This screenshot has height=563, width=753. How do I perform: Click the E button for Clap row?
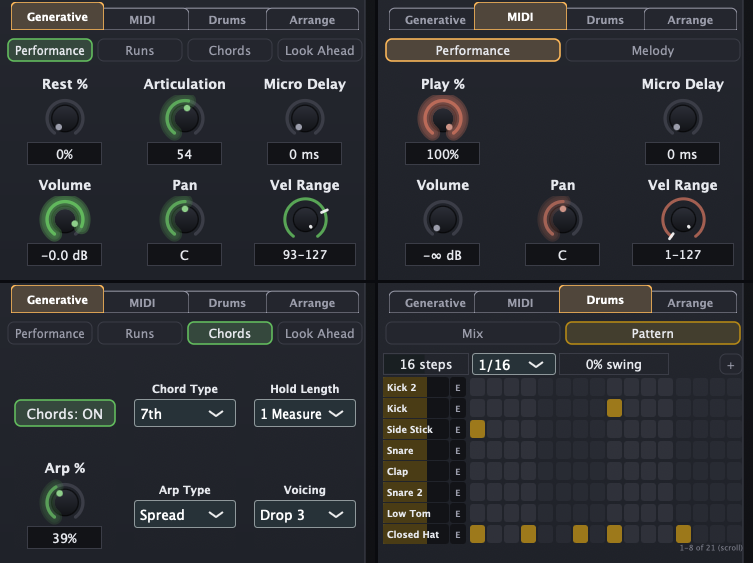pos(458,472)
